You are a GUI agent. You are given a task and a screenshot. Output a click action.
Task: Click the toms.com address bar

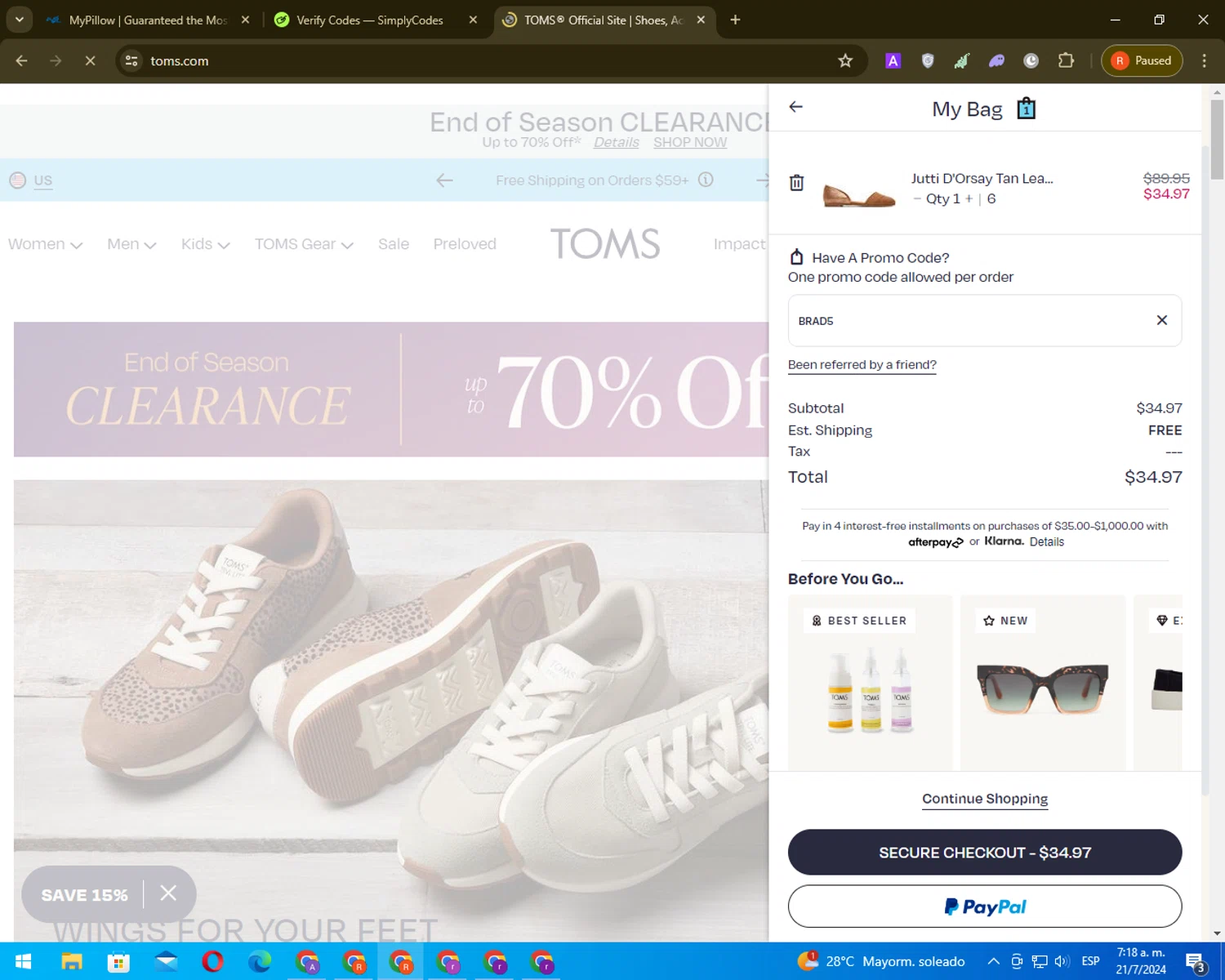coord(490,60)
